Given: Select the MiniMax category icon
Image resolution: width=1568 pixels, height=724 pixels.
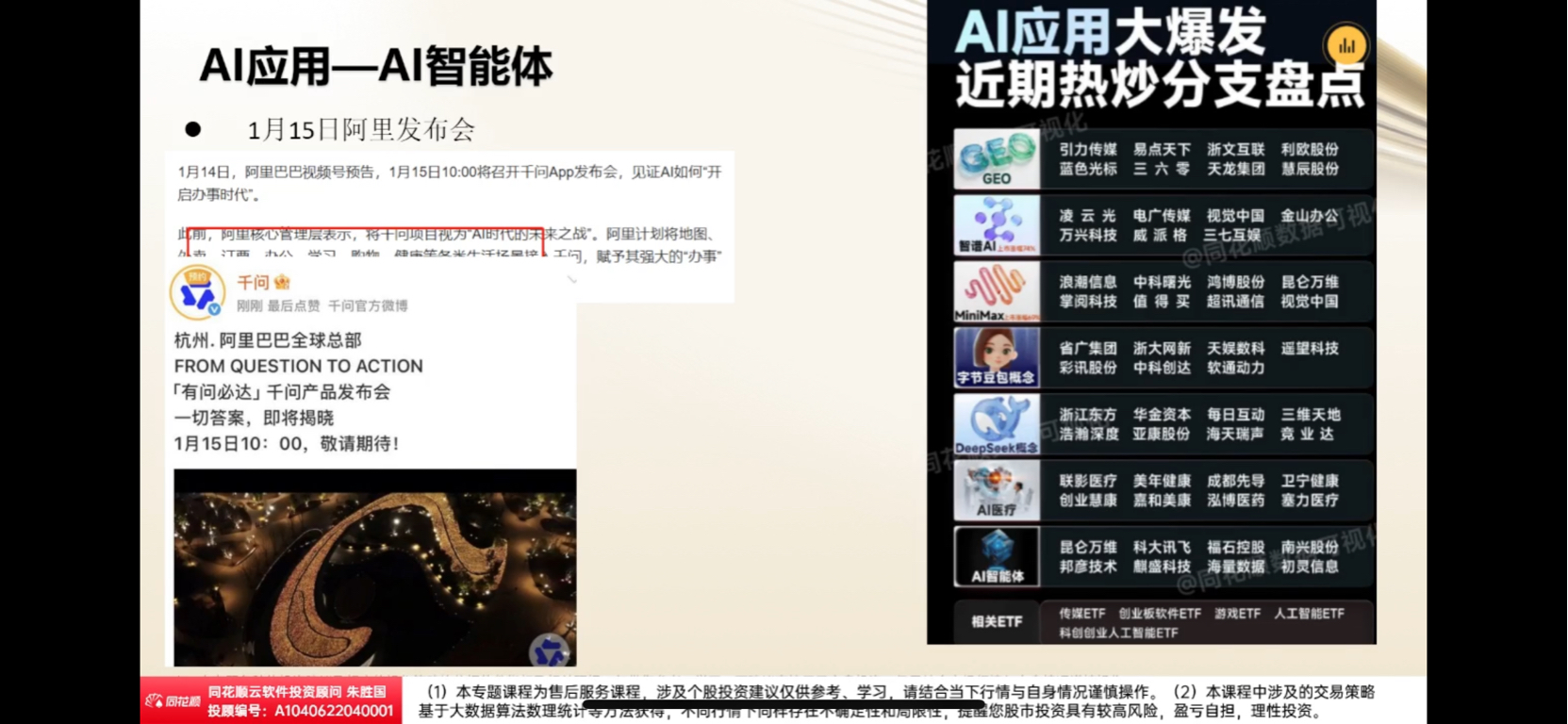Looking at the screenshot, I should pos(997,291).
